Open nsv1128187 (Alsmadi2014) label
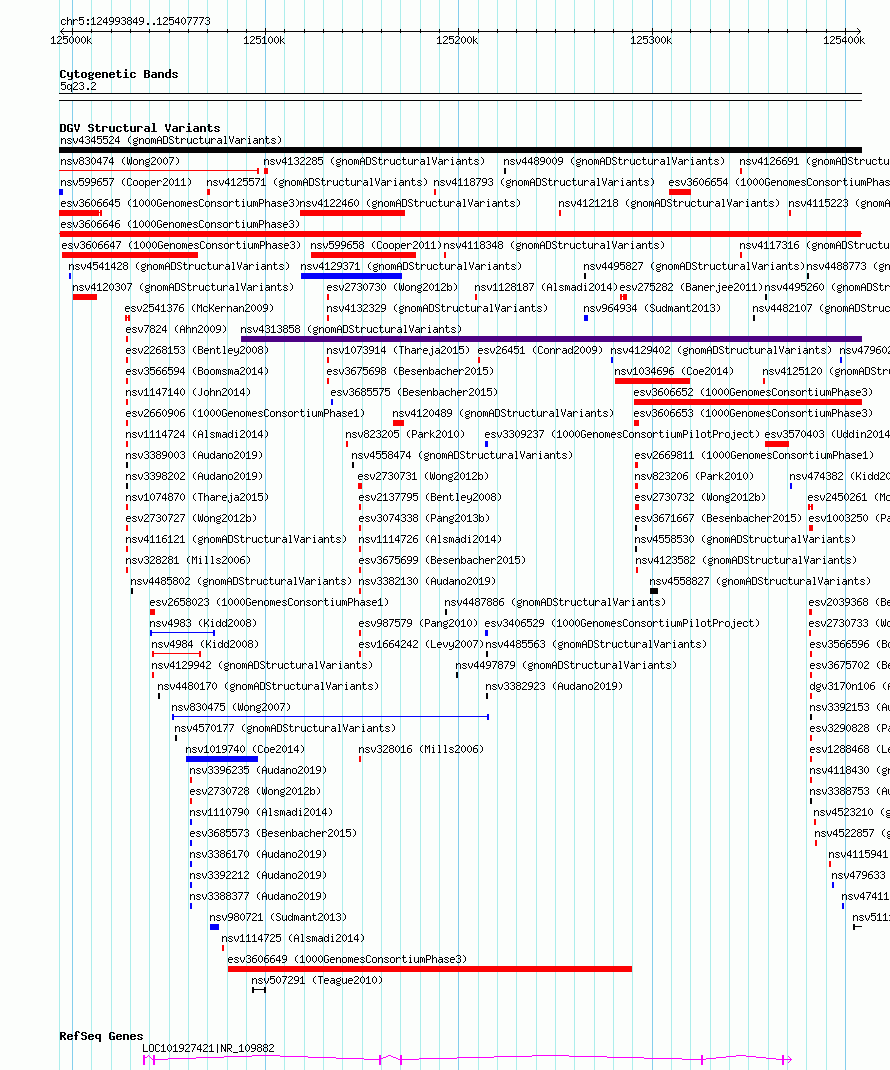Screen dimensions: 890x1070 coord(546,288)
